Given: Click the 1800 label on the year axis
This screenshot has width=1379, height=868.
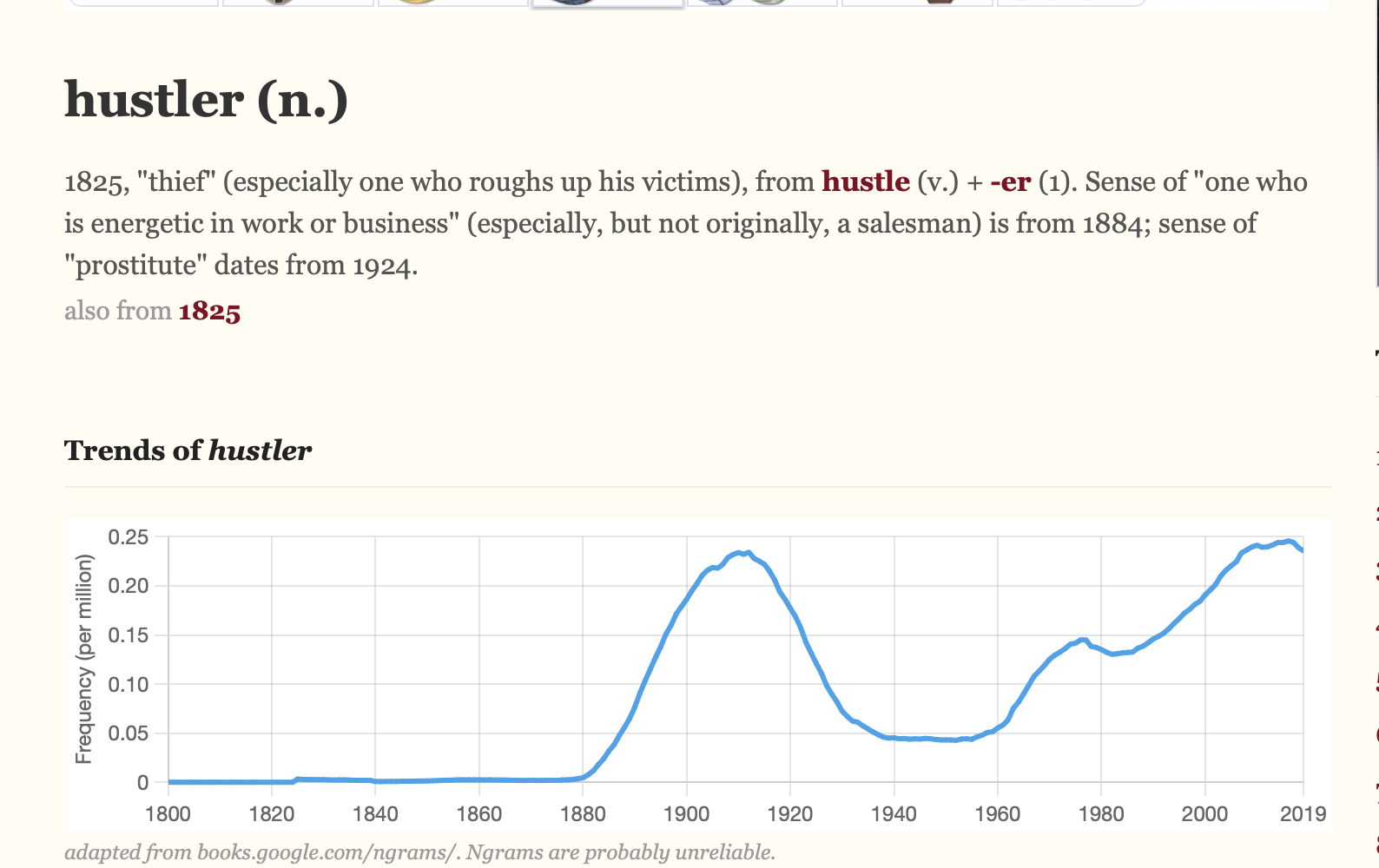Looking at the screenshot, I should tap(168, 814).
